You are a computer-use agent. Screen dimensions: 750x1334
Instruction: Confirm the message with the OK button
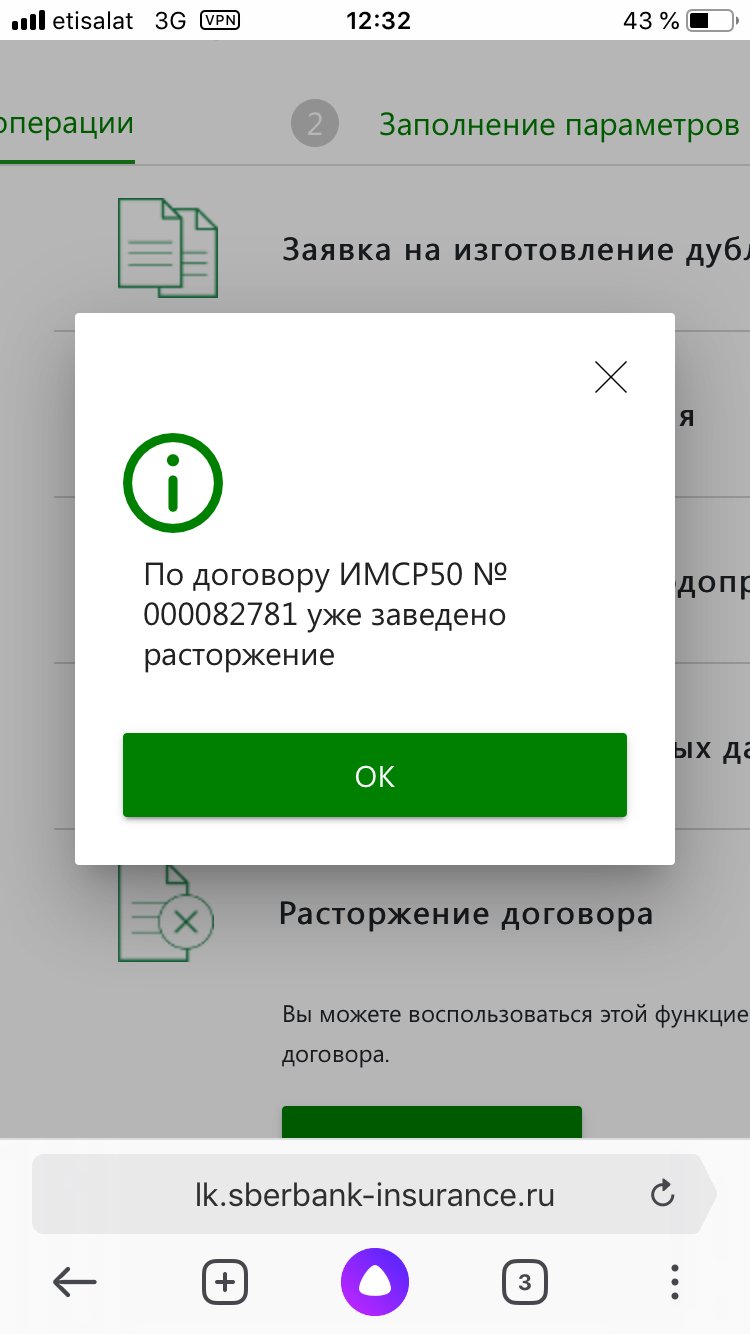pyautogui.click(x=375, y=775)
